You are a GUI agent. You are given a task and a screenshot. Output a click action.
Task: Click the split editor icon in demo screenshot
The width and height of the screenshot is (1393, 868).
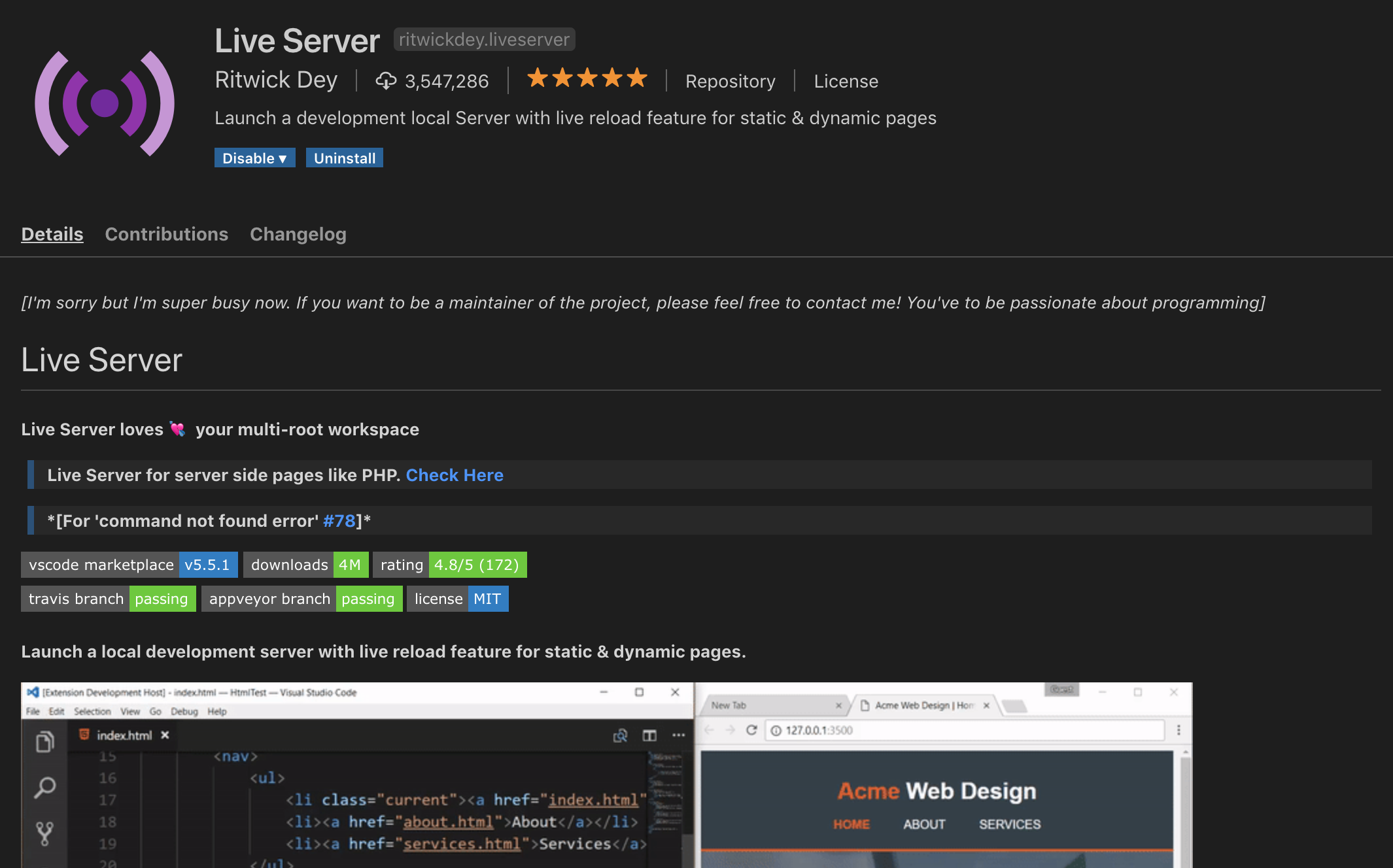[x=649, y=735]
